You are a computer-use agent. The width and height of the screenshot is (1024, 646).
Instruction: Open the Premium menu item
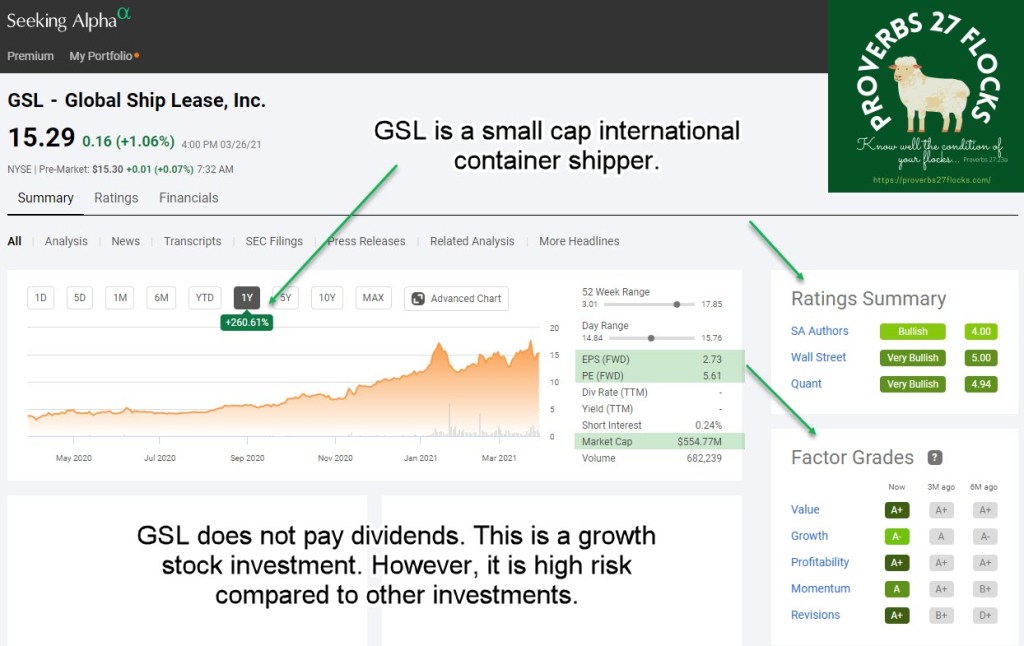pos(30,56)
